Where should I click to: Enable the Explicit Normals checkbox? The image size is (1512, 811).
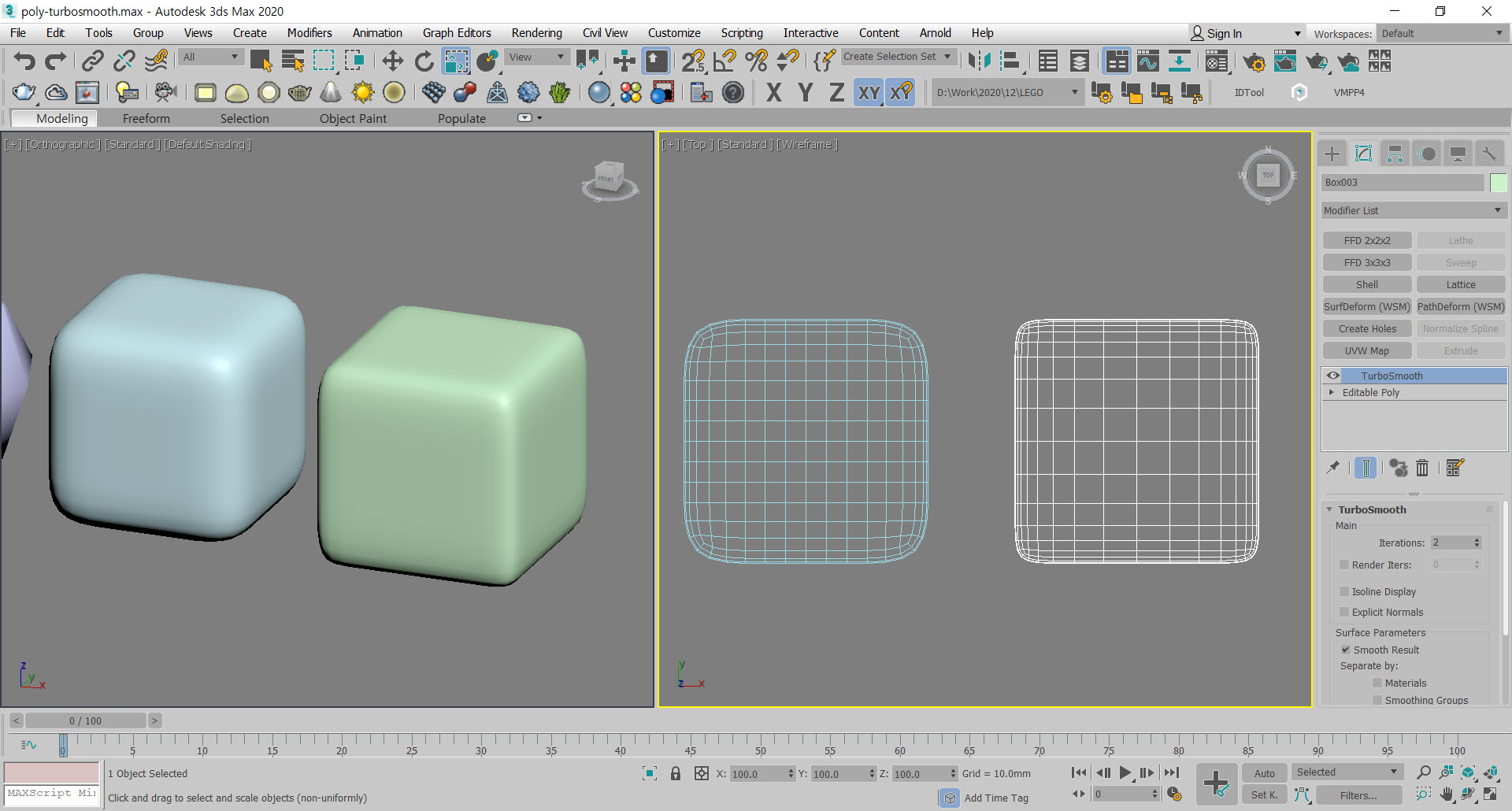pos(1344,612)
